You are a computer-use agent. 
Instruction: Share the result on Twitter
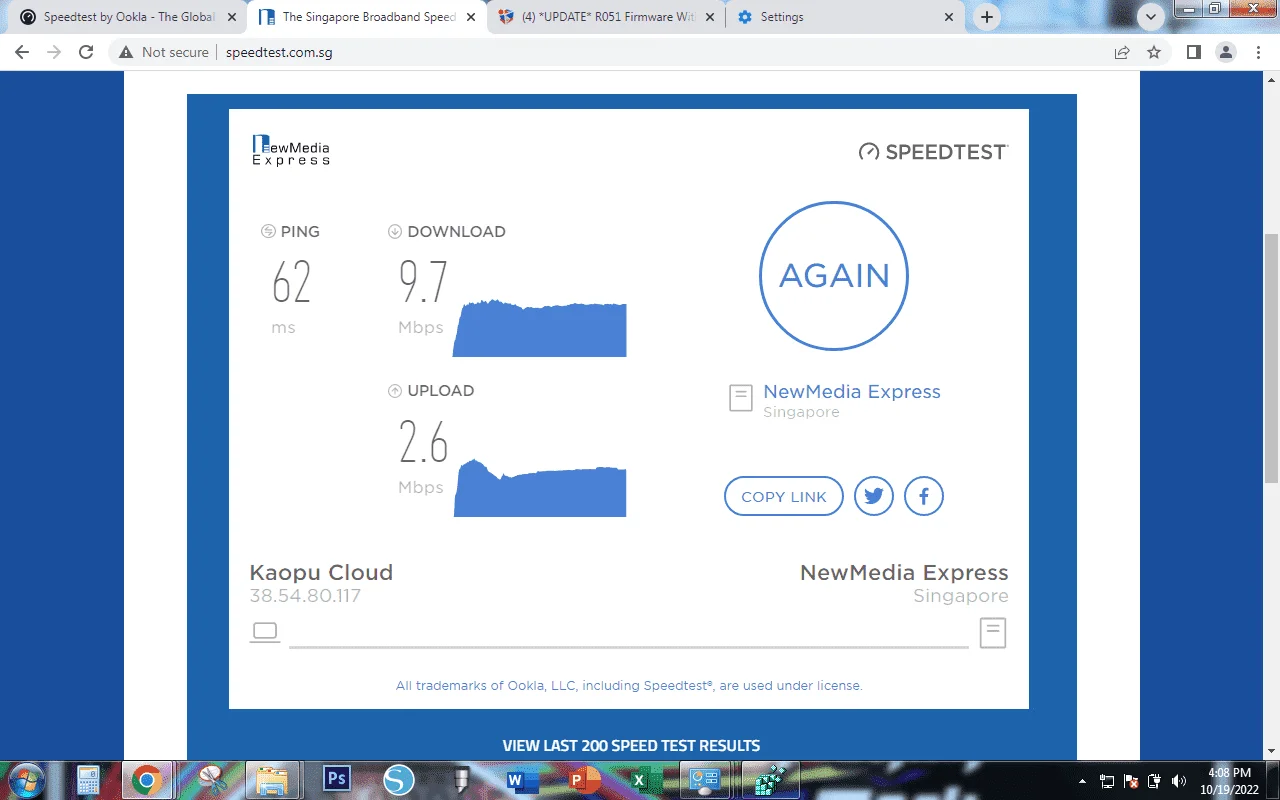[x=874, y=496]
